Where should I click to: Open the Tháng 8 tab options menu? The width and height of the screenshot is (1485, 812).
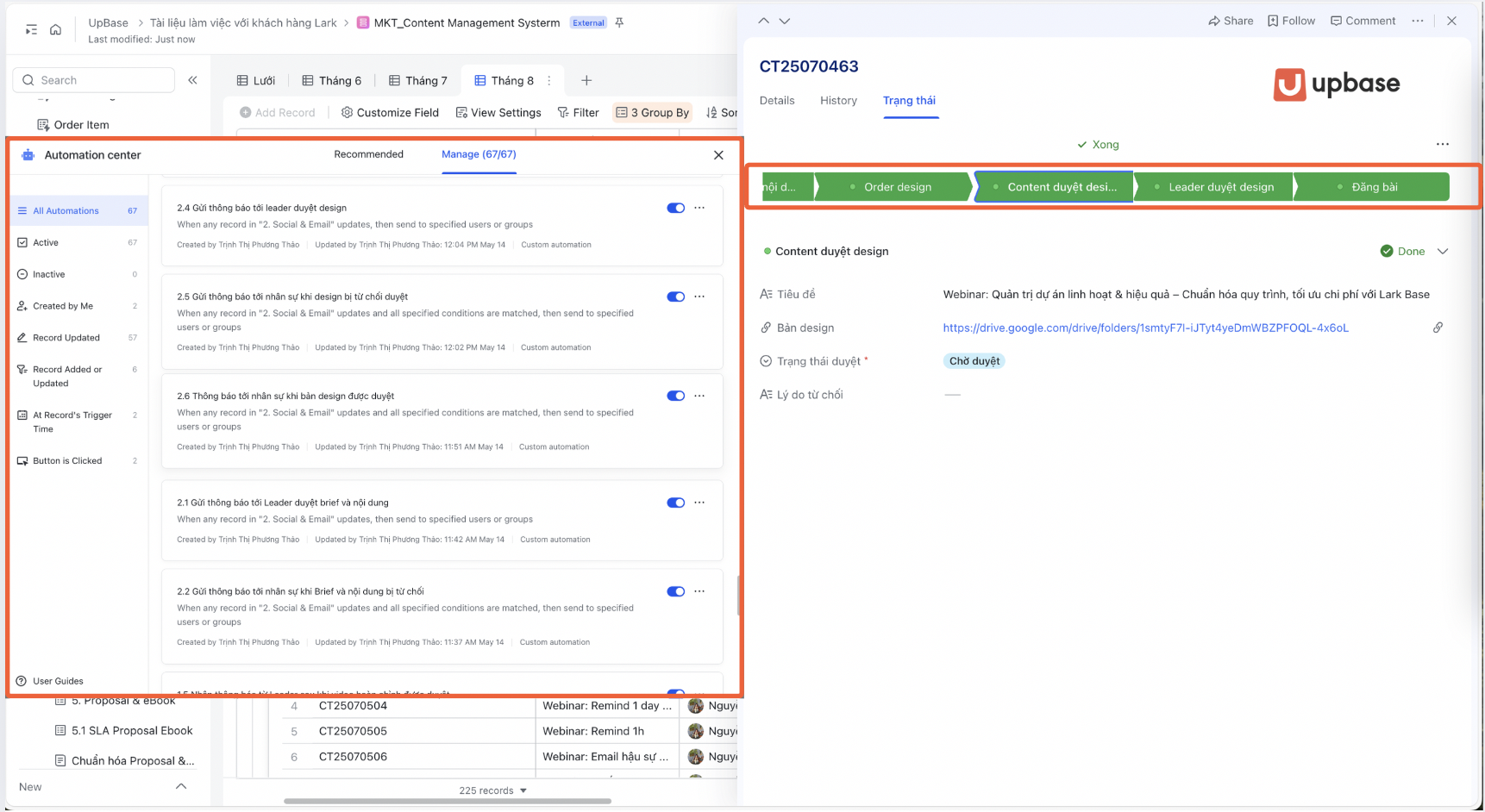pos(549,80)
